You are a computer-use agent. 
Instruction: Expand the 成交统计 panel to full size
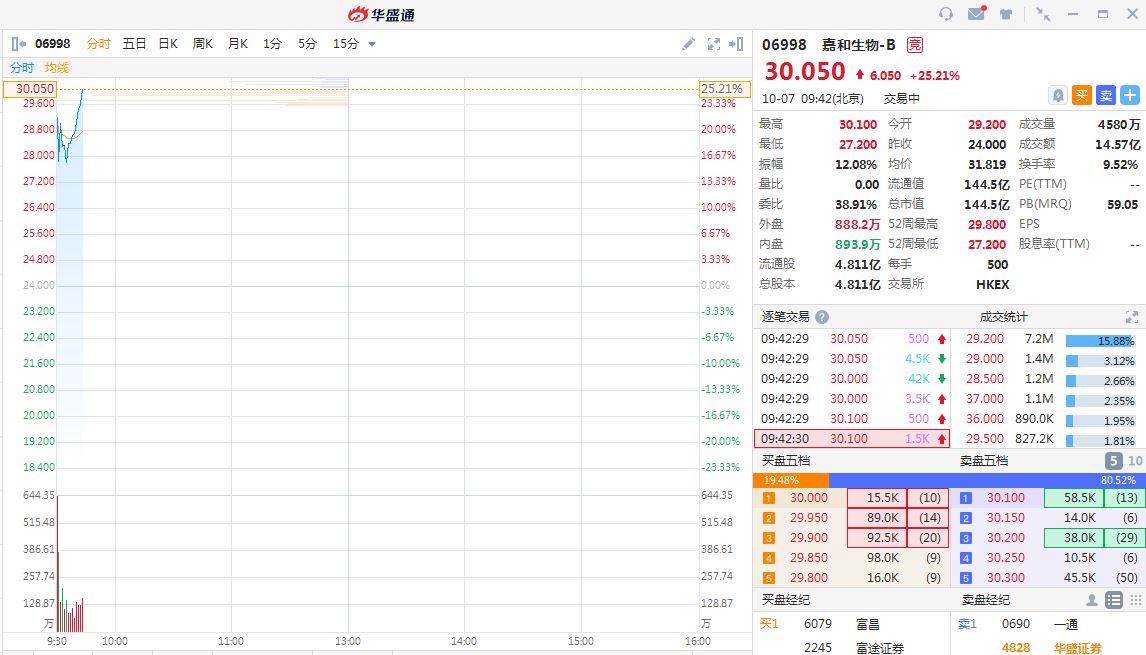tap(1132, 317)
